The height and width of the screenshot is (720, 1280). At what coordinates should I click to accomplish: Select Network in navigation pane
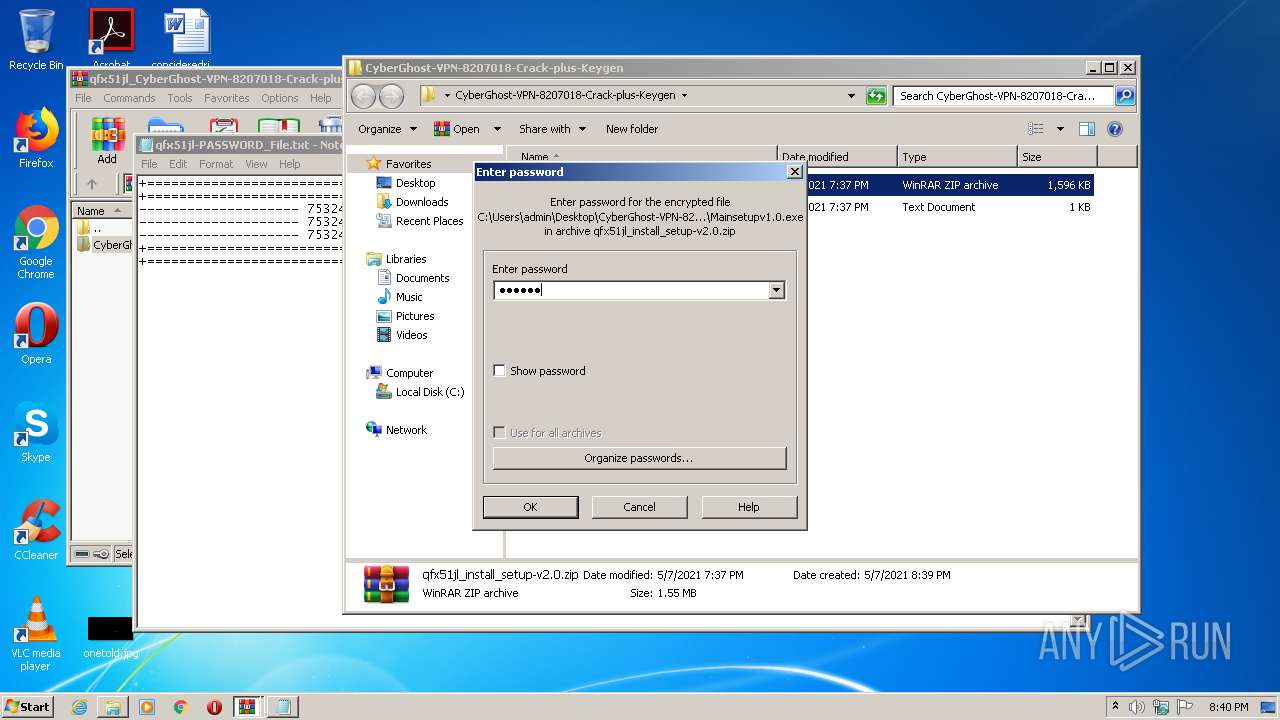(406, 430)
